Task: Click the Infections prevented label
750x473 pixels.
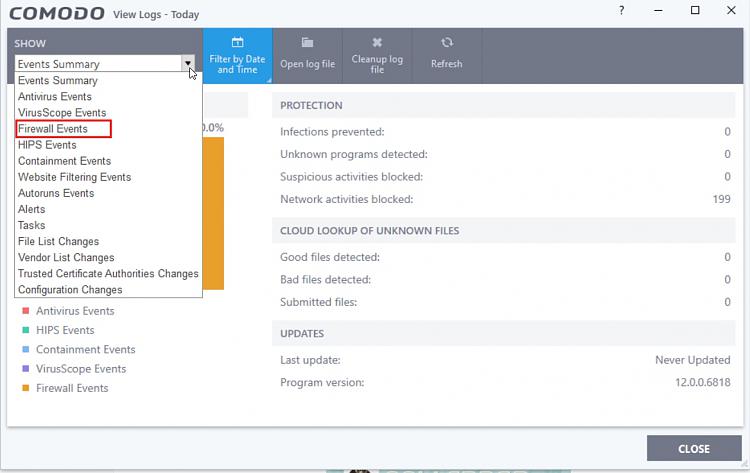Action: pyautogui.click(x=332, y=132)
